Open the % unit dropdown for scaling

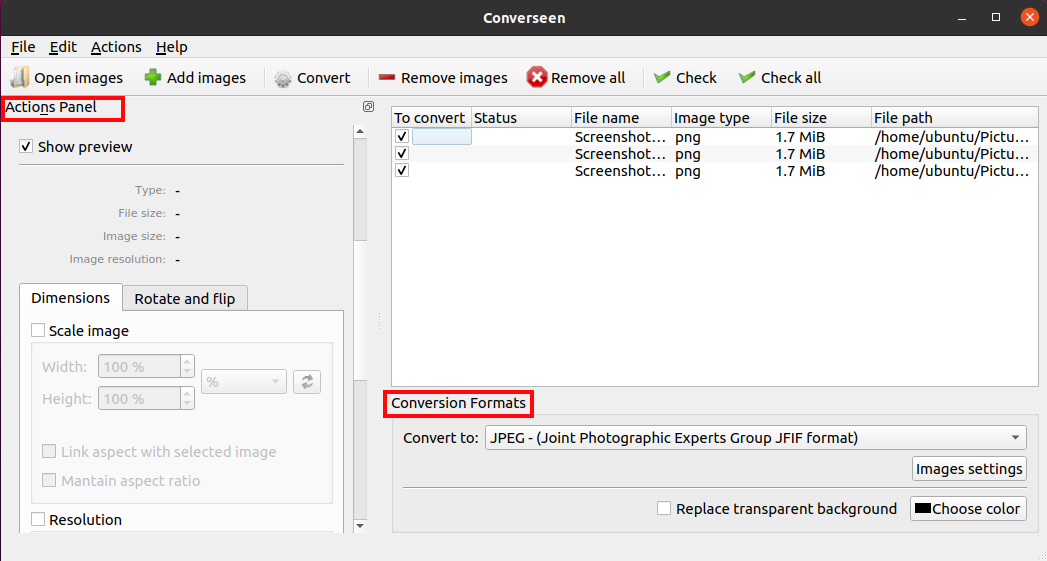coord(244,382)
